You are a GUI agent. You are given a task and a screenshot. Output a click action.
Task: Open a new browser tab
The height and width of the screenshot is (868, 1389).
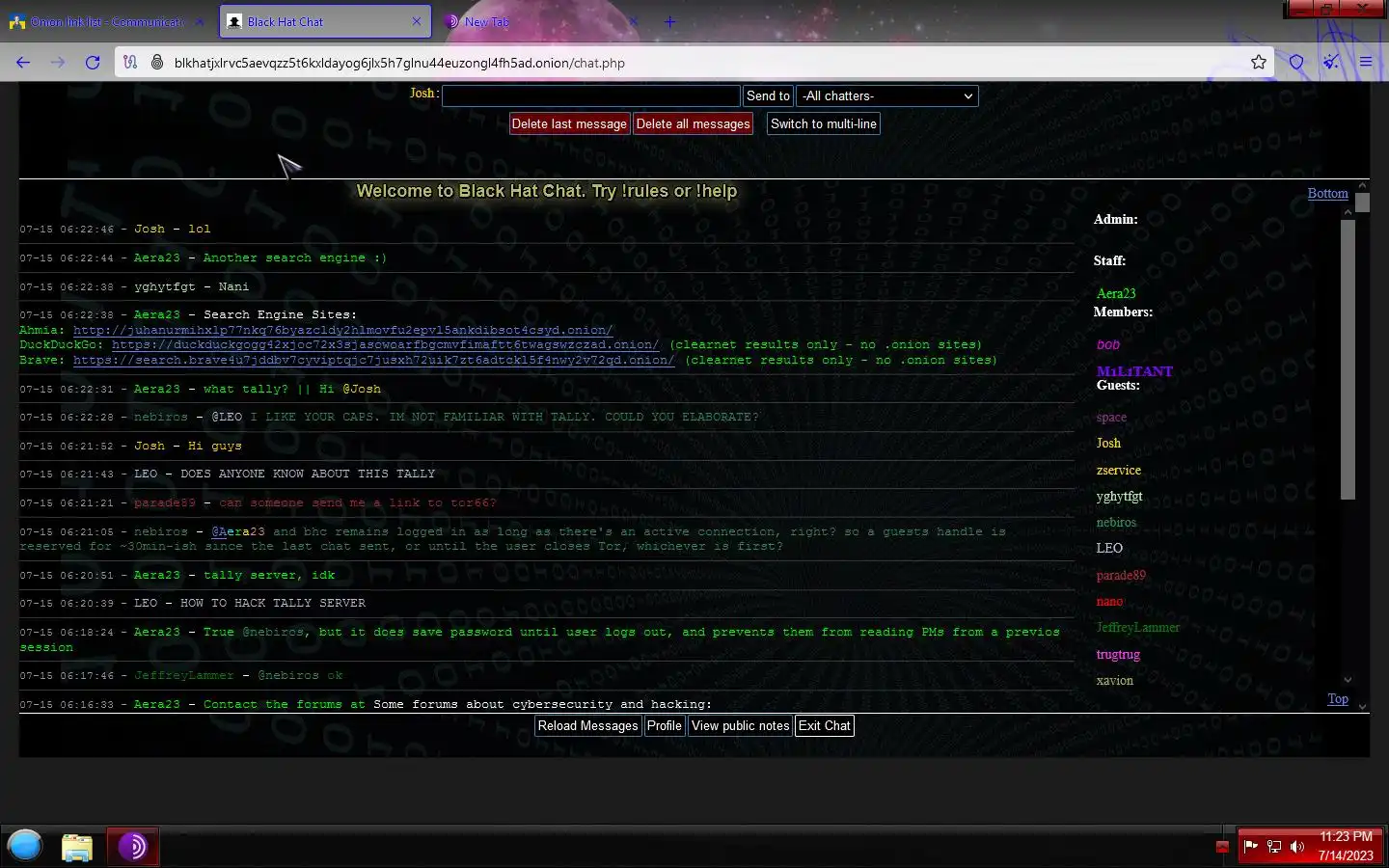coord(669,21)
